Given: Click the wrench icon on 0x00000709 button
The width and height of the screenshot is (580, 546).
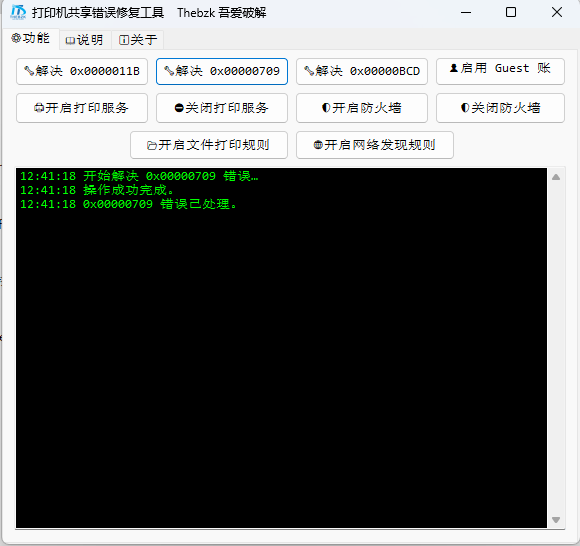Looking at the screenshot, I should pos(169,71).
